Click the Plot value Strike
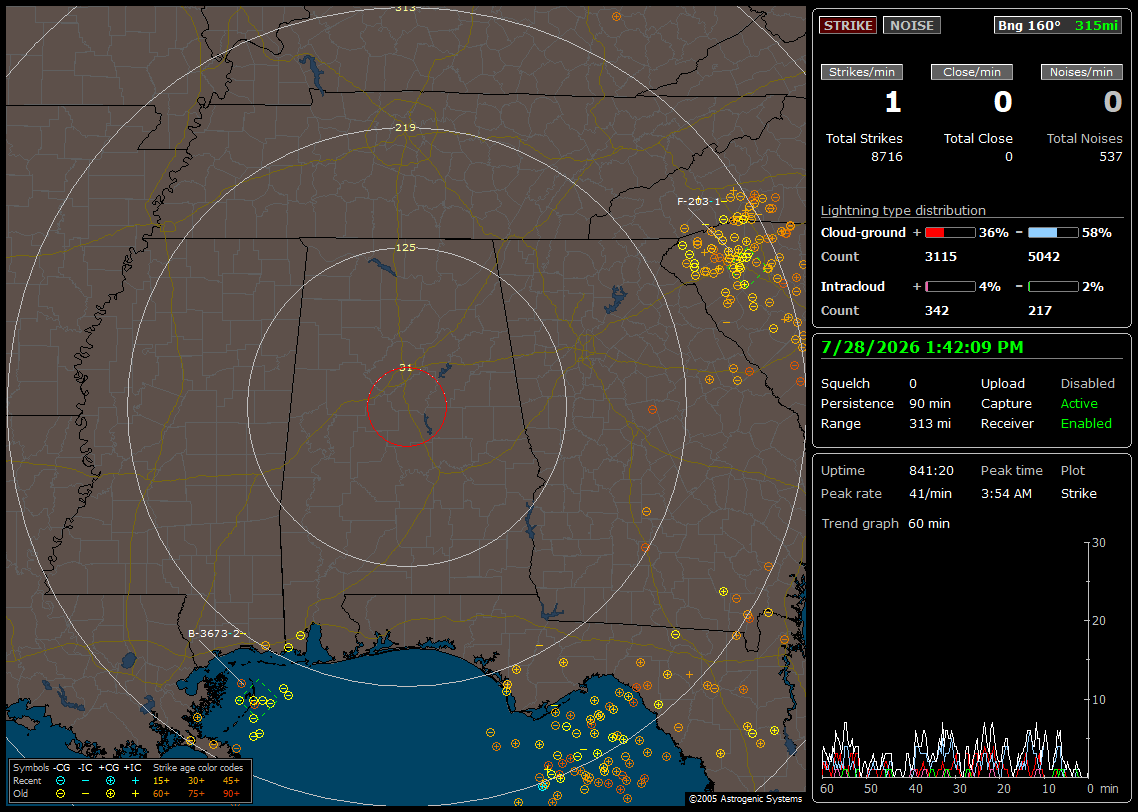 tap(1078, 493)
